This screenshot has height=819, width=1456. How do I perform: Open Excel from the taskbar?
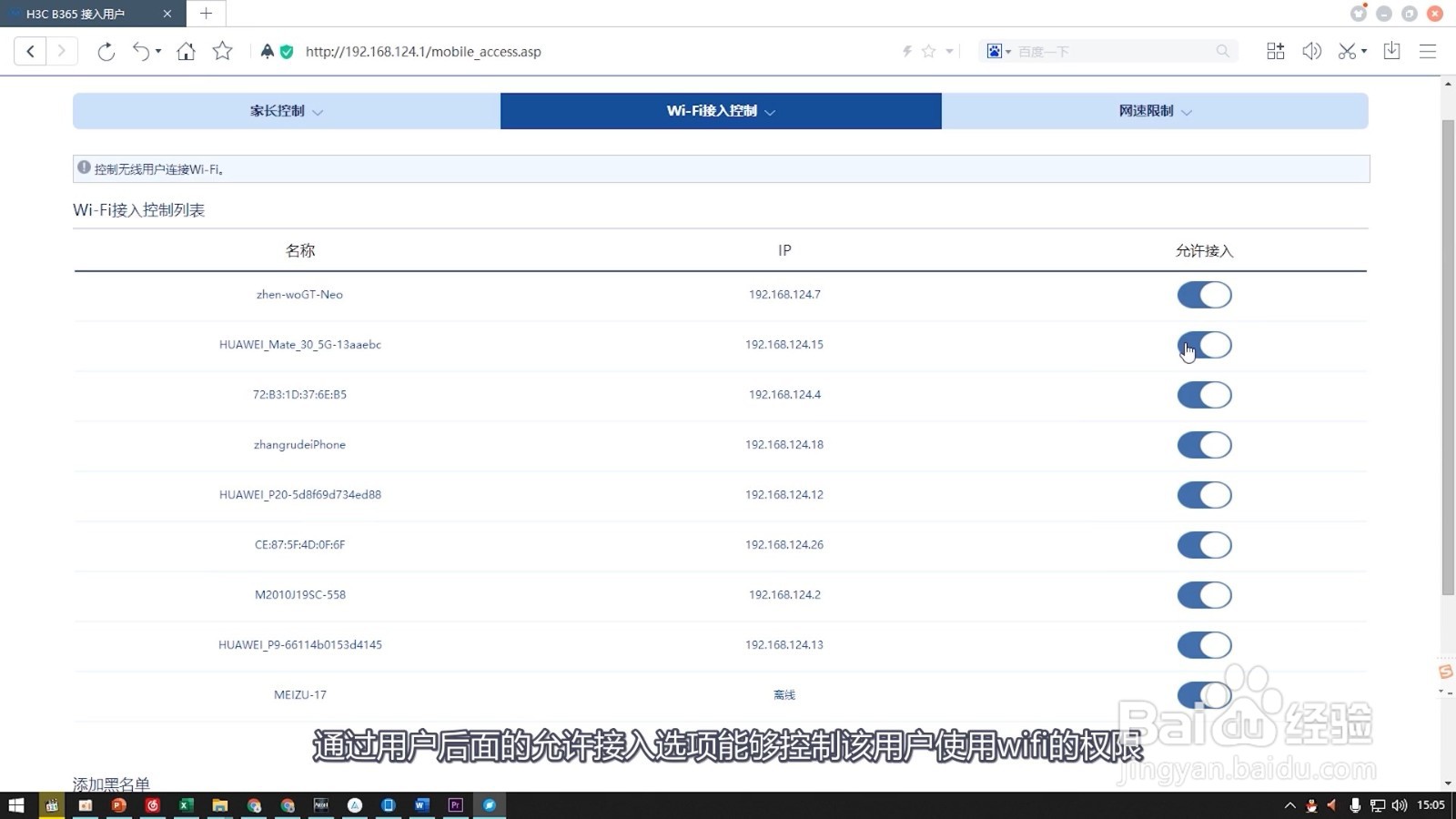tap(186, 805)
